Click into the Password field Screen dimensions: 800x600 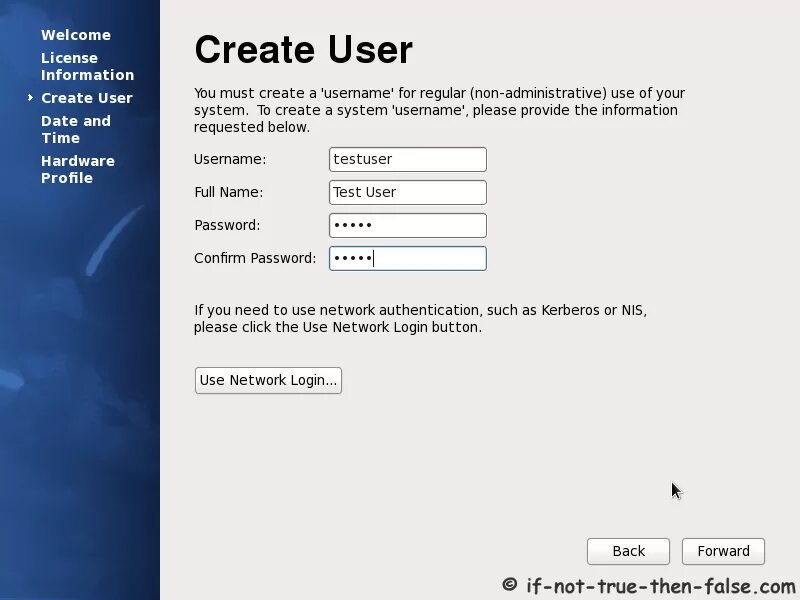click(408, 226)
